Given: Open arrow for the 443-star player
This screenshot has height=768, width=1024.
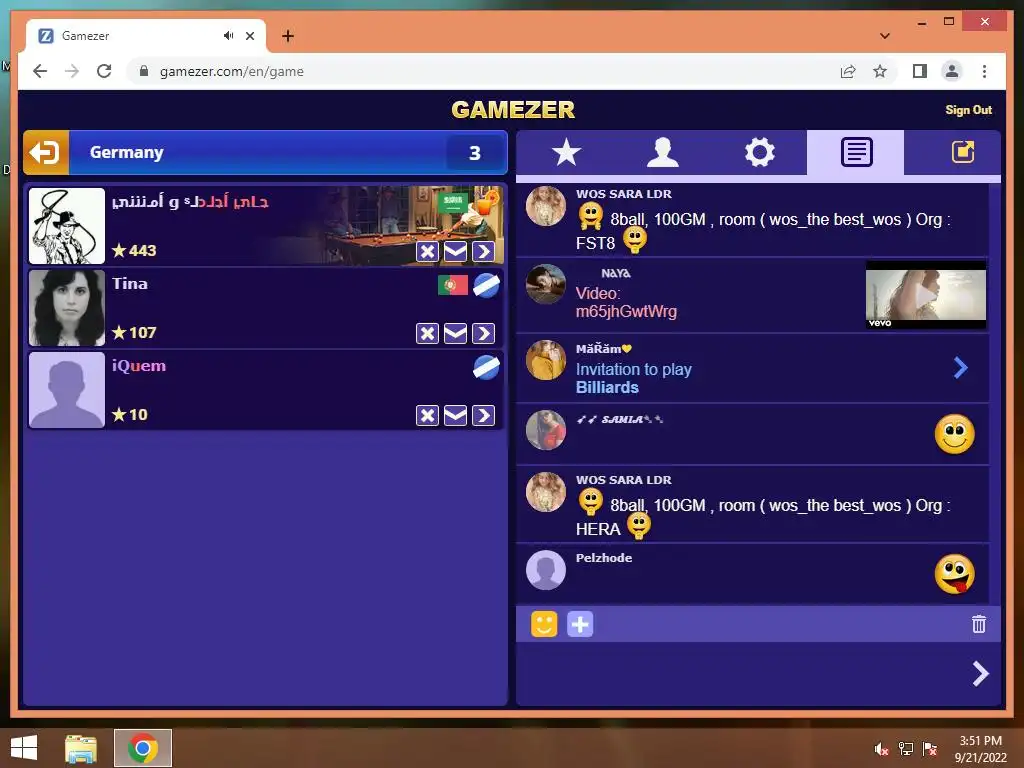Looking at the screenshot, I should [483, 251].
